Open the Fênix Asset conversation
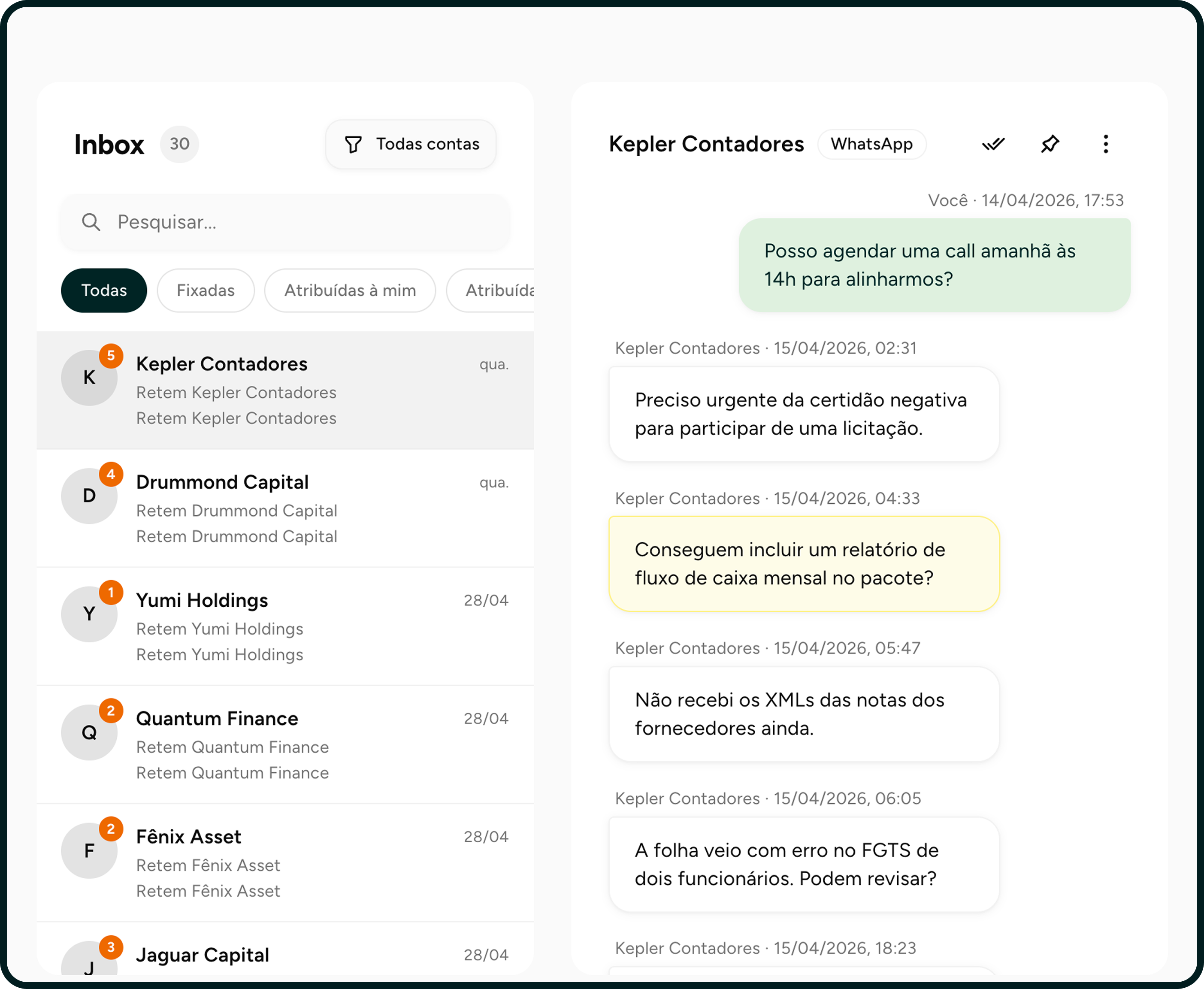Screen dimensions: 1204x989 tap(285, 863)
